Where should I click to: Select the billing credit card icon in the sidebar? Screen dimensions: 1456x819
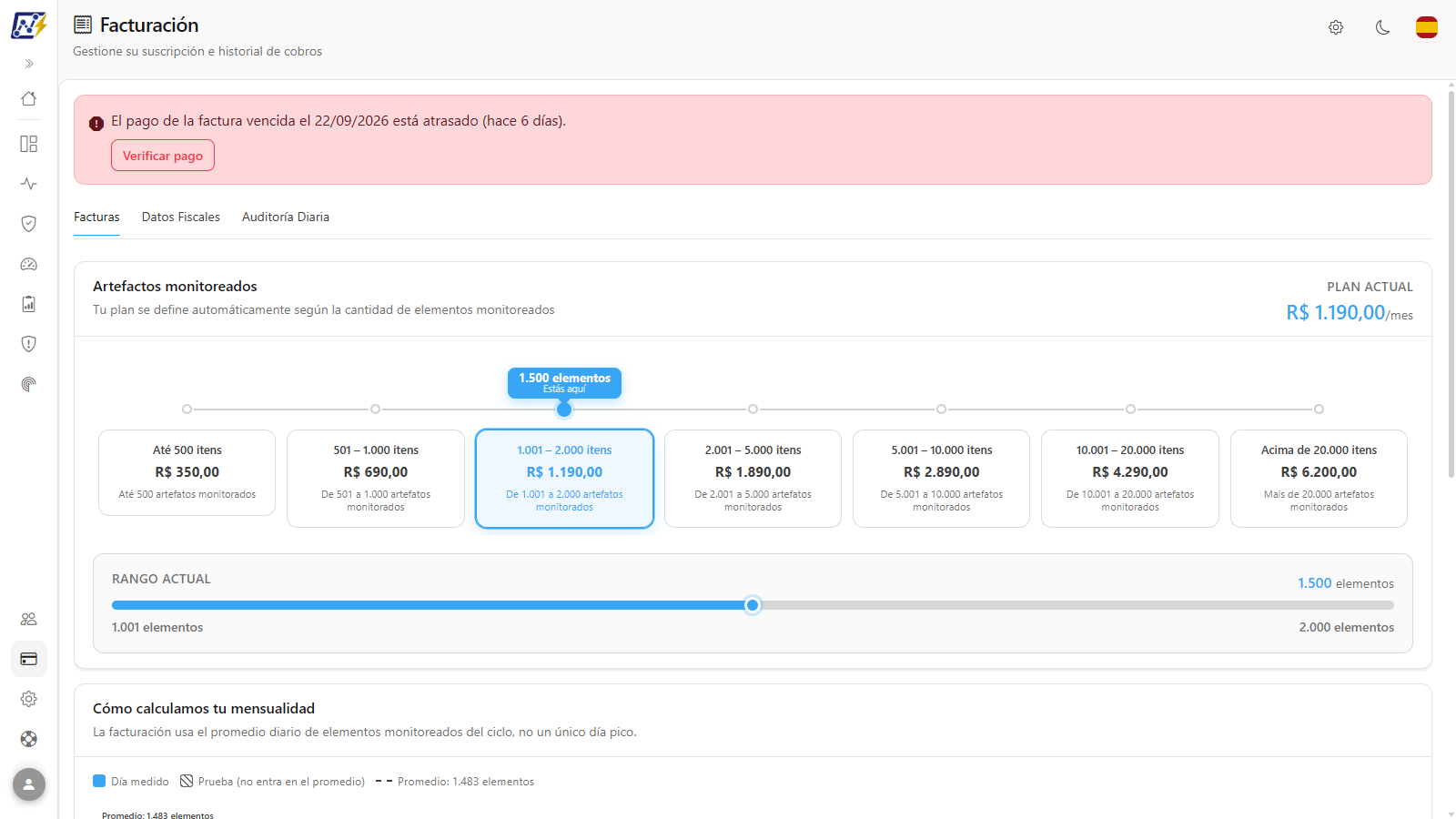[x=29, y=659]
